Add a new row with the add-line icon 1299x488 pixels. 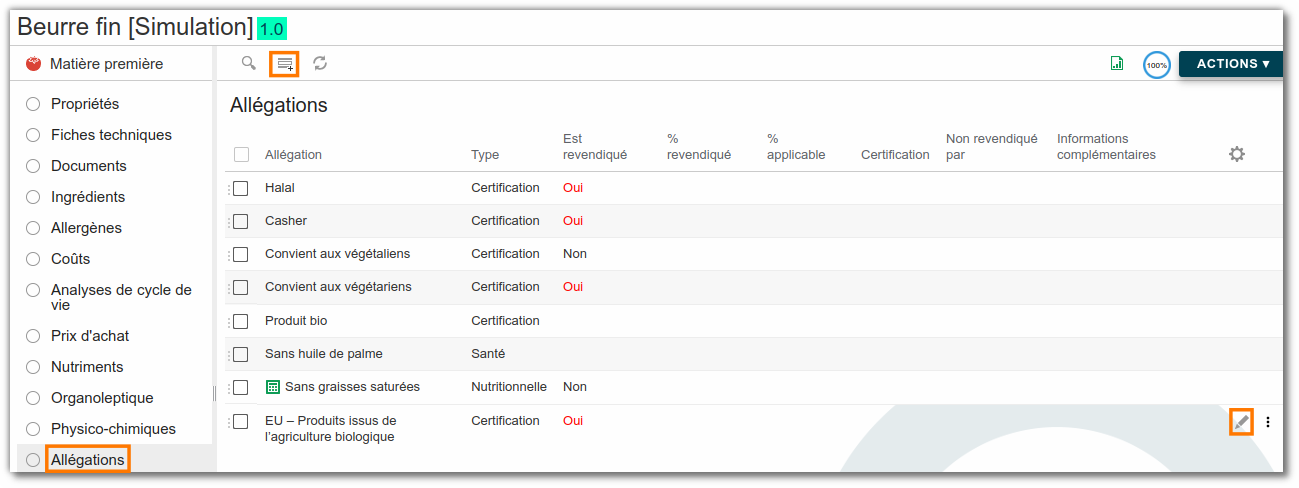285,64
